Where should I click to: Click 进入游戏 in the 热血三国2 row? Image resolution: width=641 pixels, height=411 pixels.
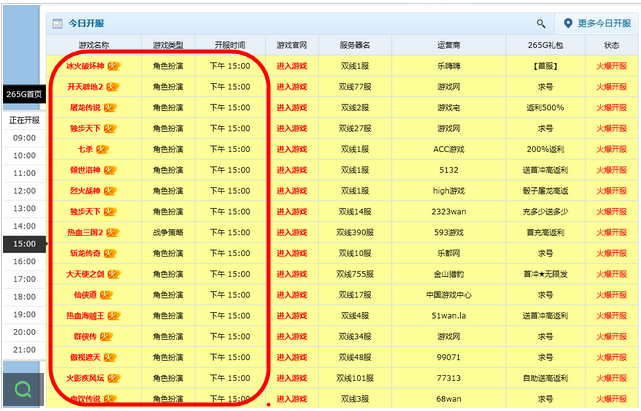(291, 232)
